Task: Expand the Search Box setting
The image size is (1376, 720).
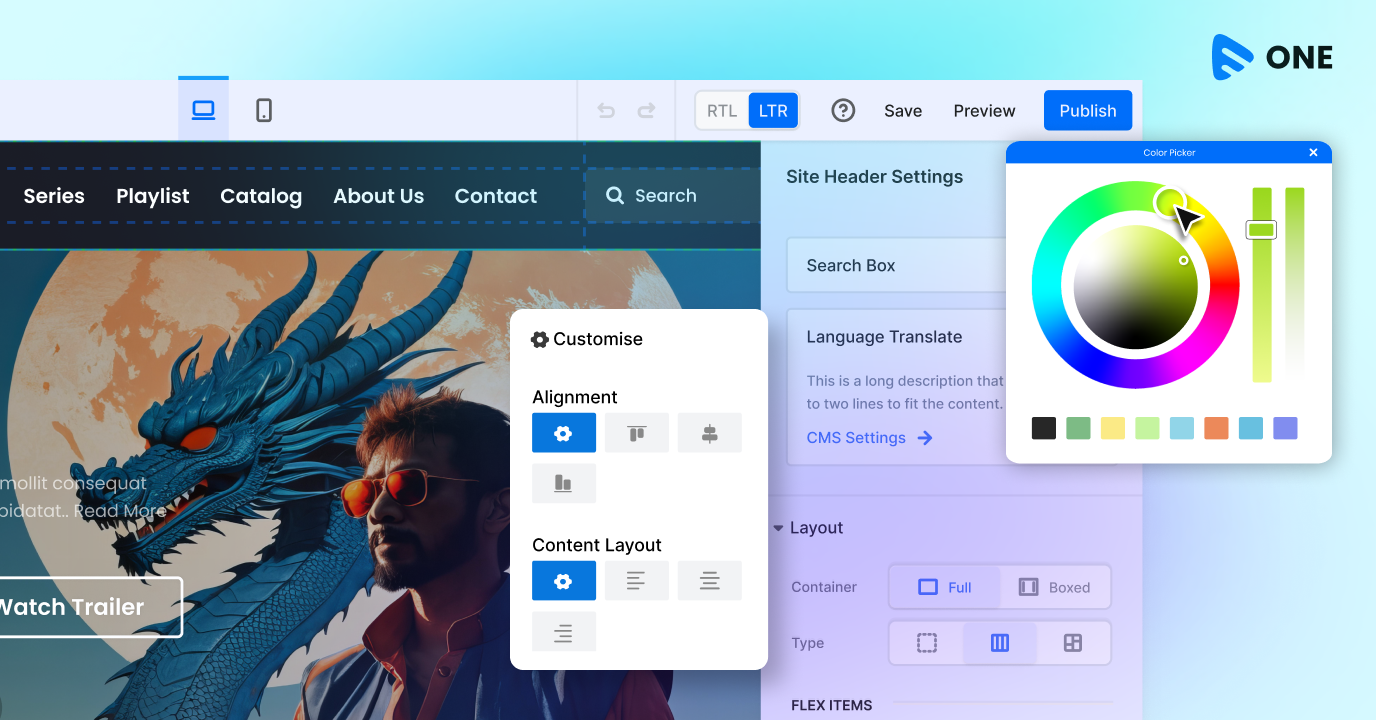Action: coord(896,265)
